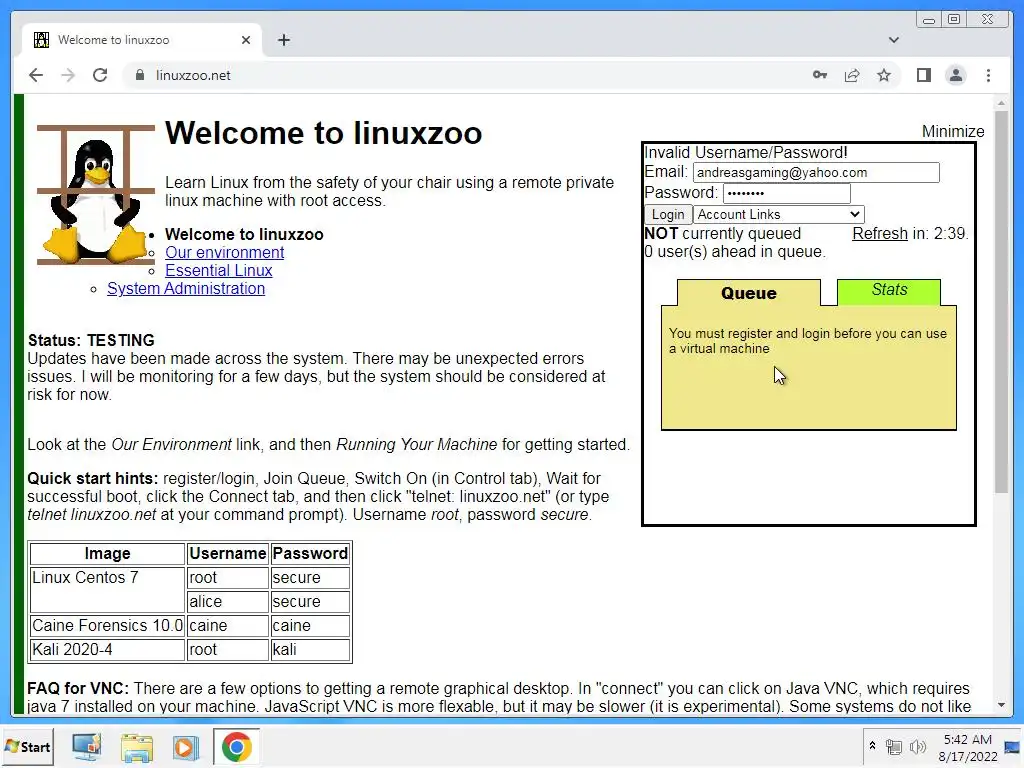Open a new tab with plus button
The width and height of the screenshot is (1024, 768).
click(x=283, y=40)
